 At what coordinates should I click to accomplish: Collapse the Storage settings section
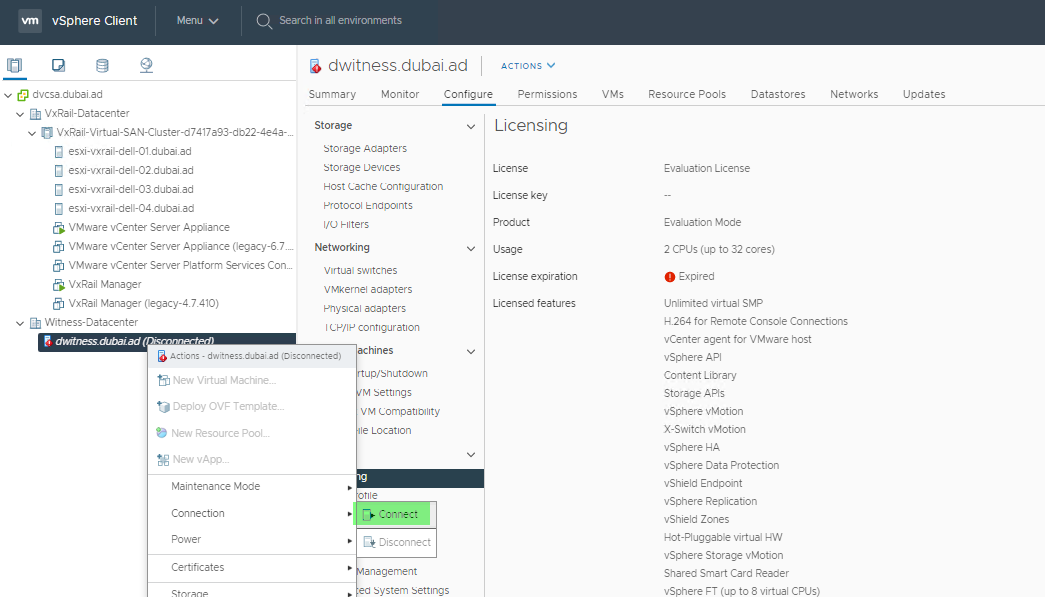pos(471,126)
